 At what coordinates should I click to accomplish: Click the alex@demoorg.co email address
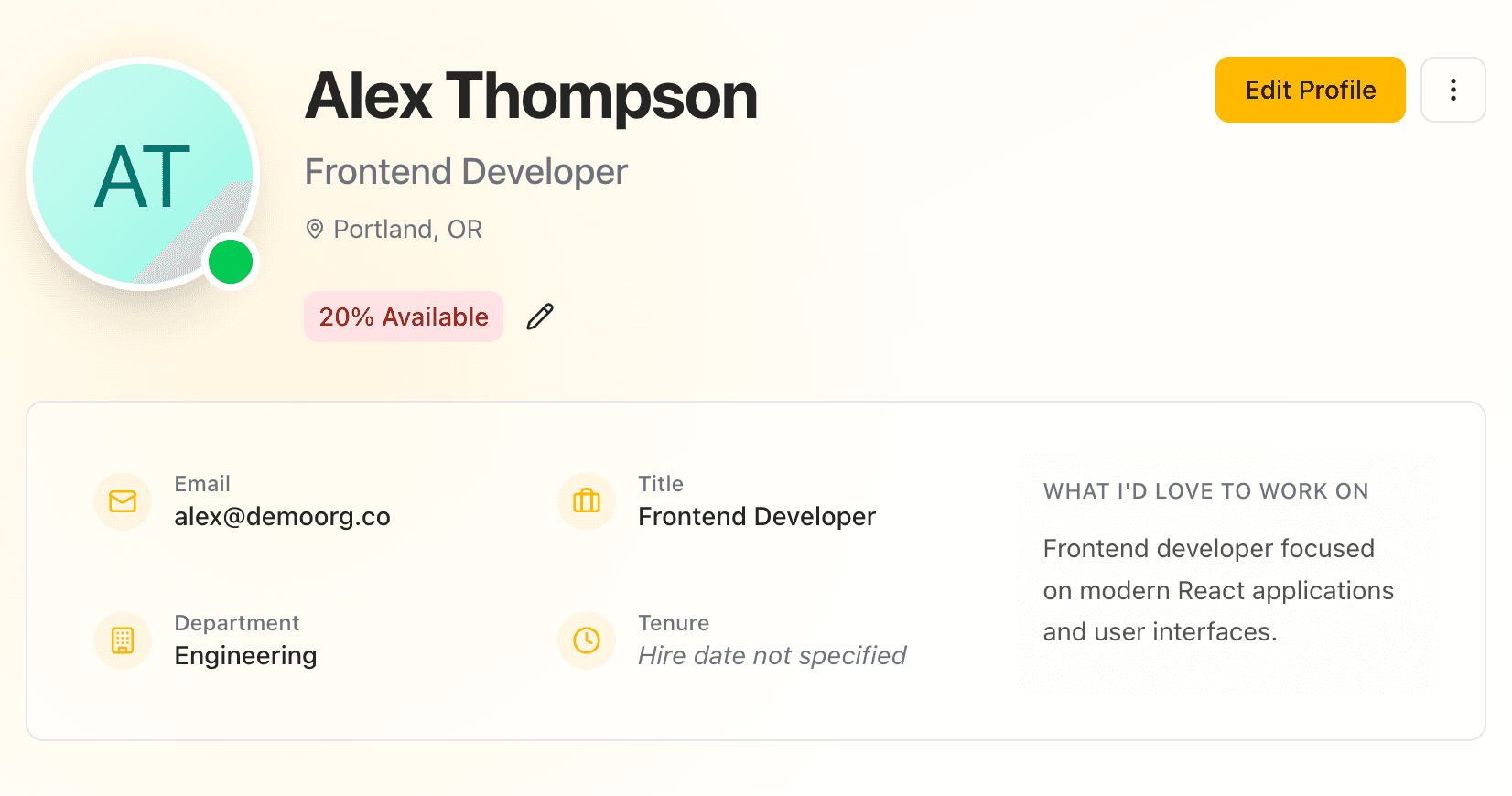pos(282,517)
